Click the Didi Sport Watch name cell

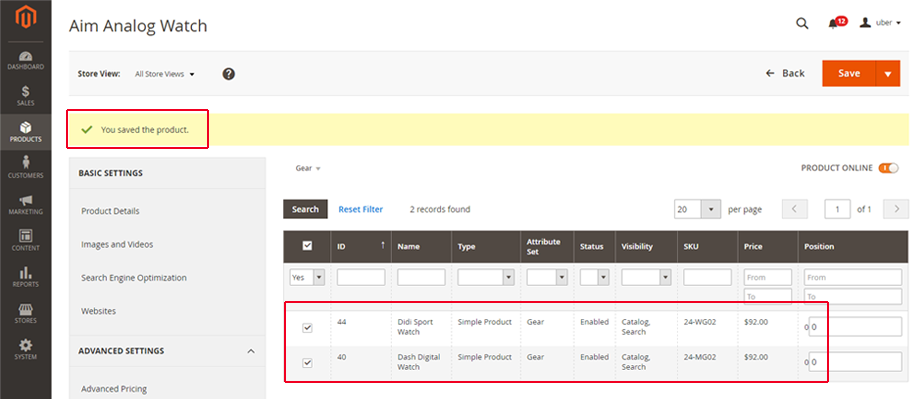415,327
